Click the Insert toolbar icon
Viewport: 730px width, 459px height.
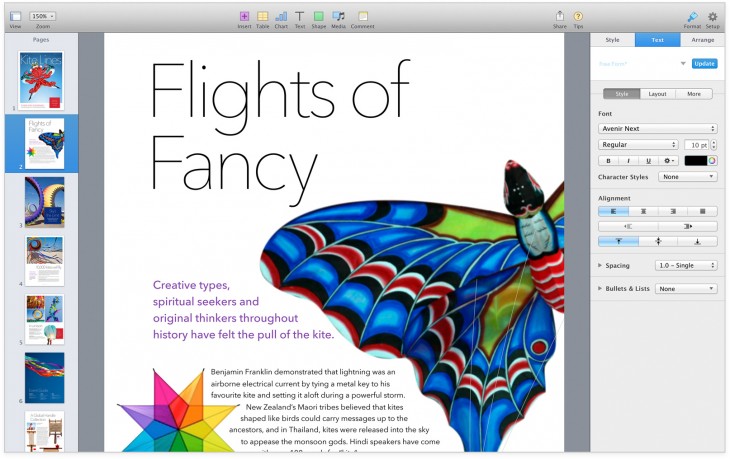(x=244, y=17)
